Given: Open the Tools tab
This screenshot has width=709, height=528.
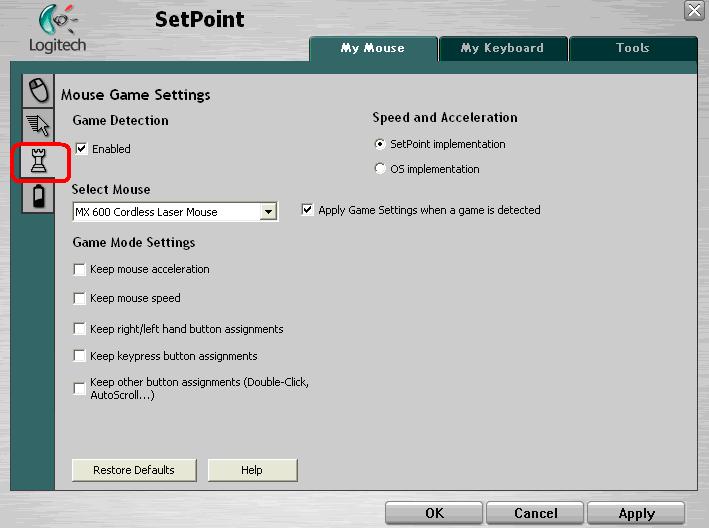Looking at the screenshot, I should click(633, 48).
